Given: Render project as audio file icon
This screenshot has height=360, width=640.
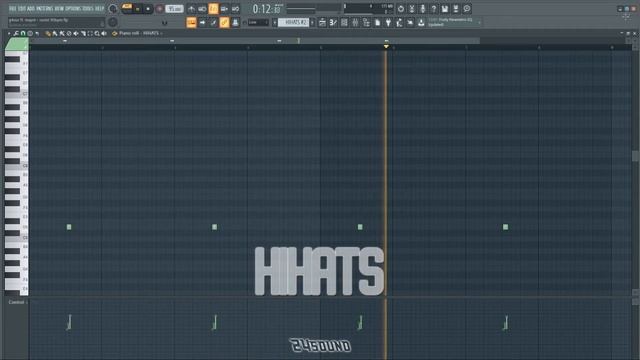Looking at the screenshot, I should pyautogui.click(x=456, y=9).
